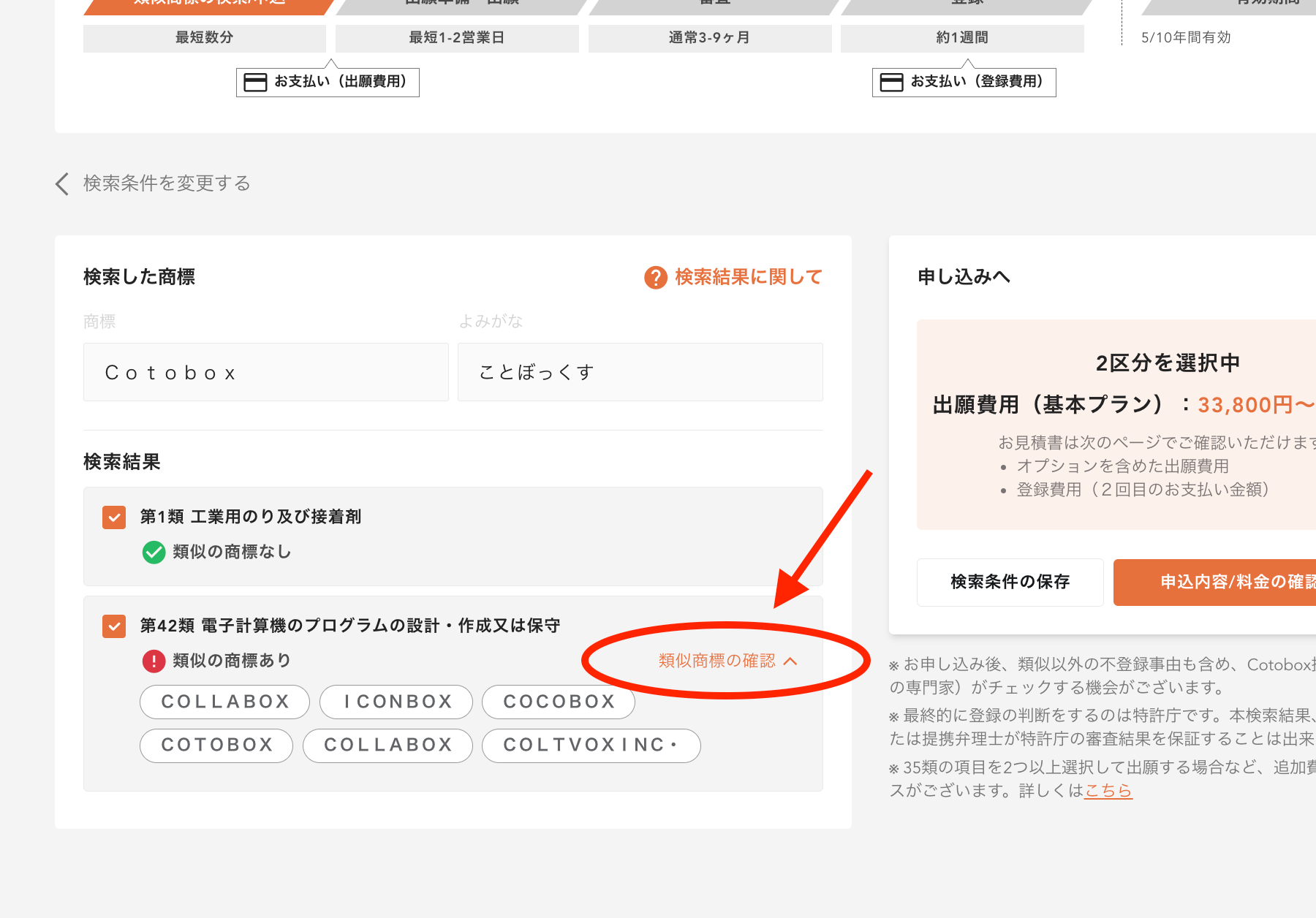Click the 検索結果 heading
Image resolution: width=1316 pixels, height=918 pixels.
[x=122, y=462]
